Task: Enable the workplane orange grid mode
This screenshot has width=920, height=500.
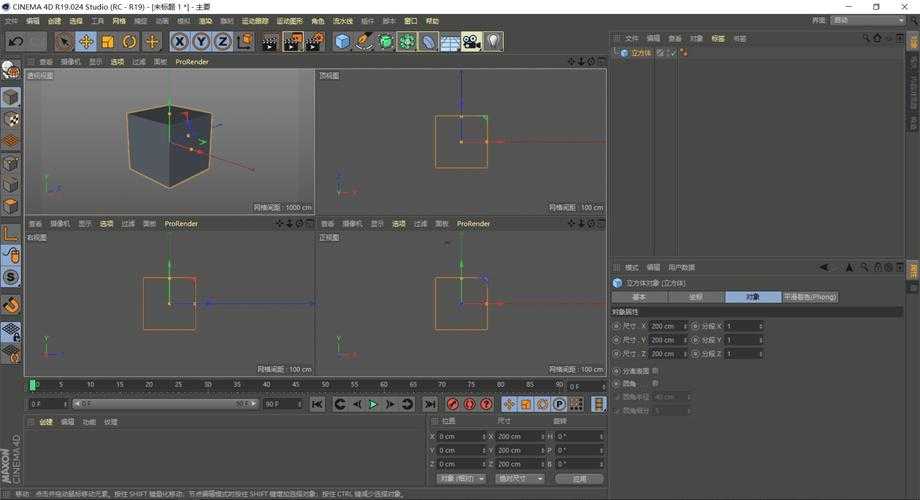Action: pyautogui.click(x=11, y=141)
